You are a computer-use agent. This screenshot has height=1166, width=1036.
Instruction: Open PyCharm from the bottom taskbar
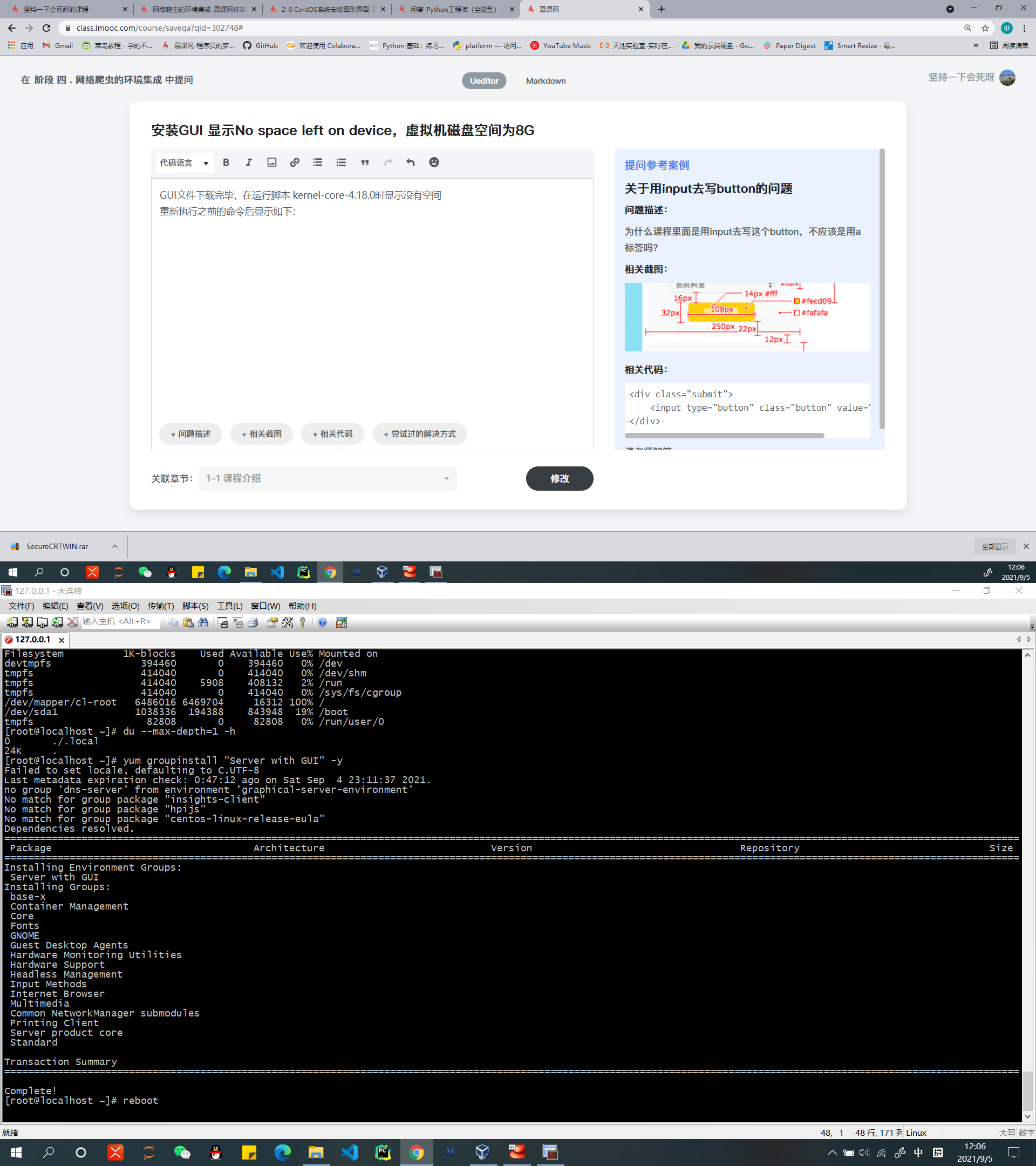[x=383, y=1153]
